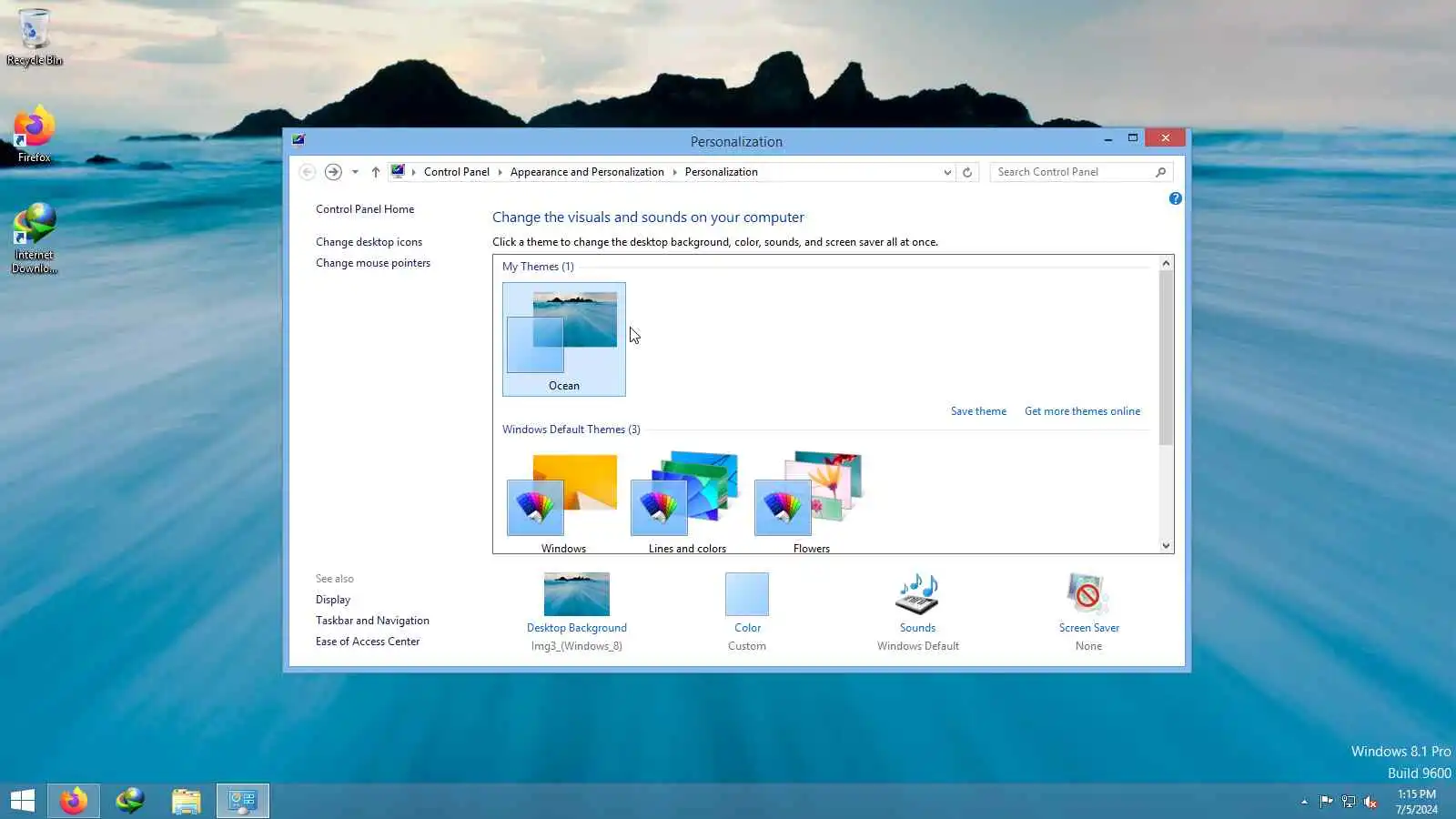The image size is (1456, 819).
Task: Open the taskbar clock and date
Action: (x=1417, y=802)
